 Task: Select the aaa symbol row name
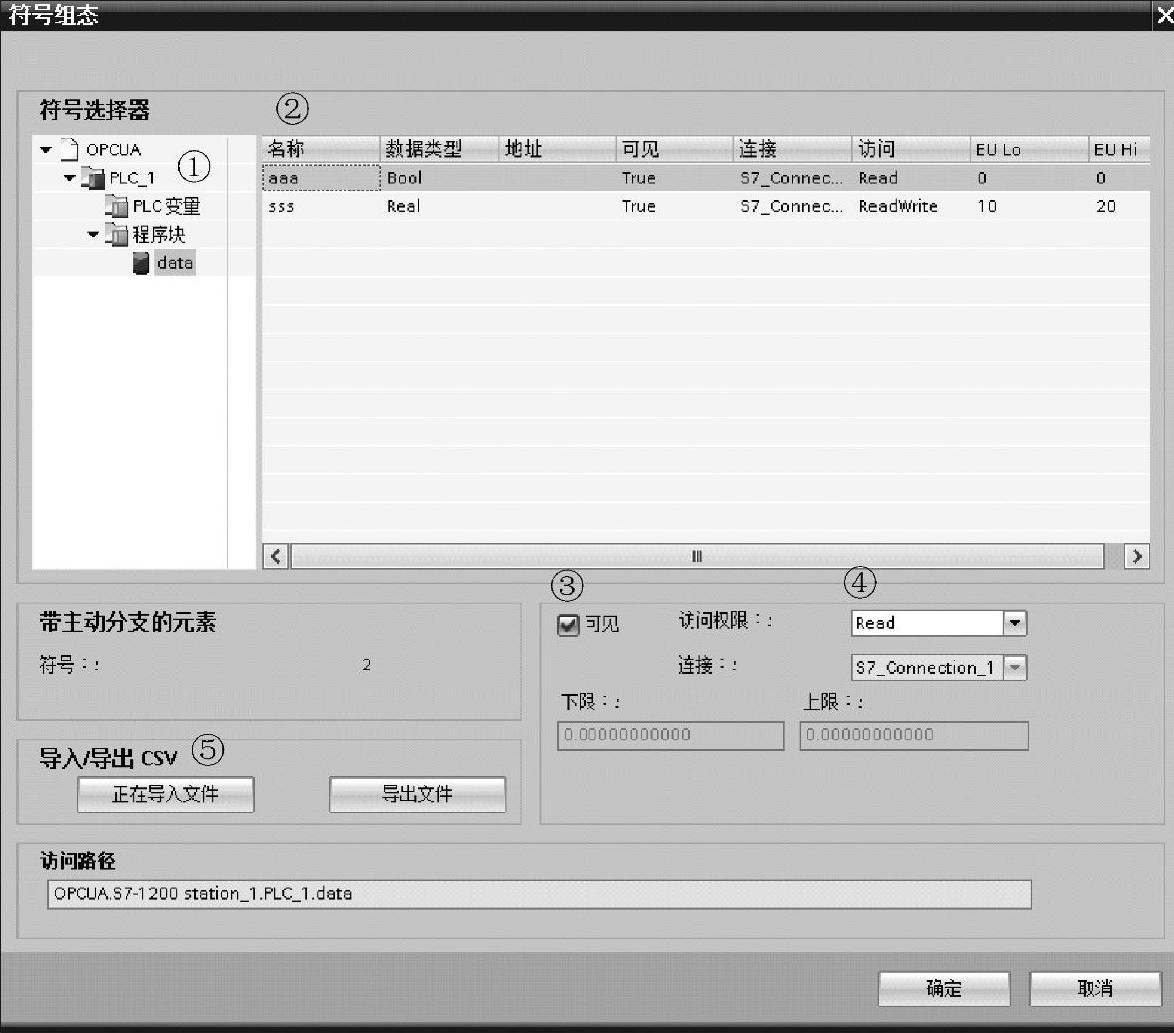click(321, 178)
